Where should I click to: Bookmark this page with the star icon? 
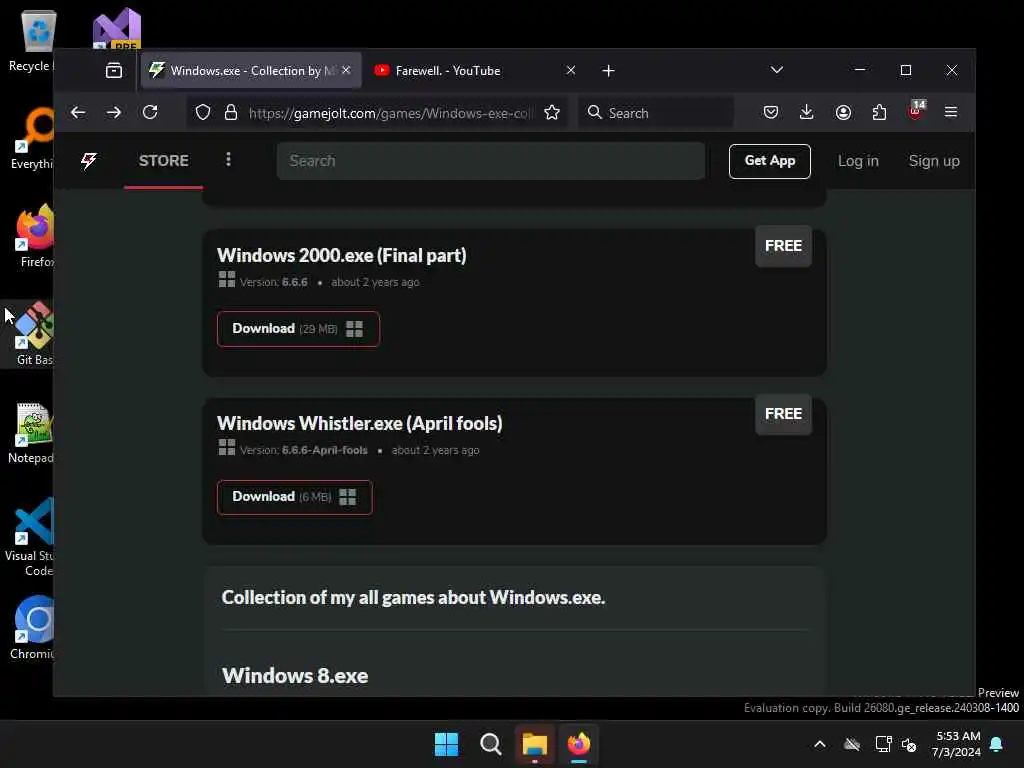tap(552, 112)
